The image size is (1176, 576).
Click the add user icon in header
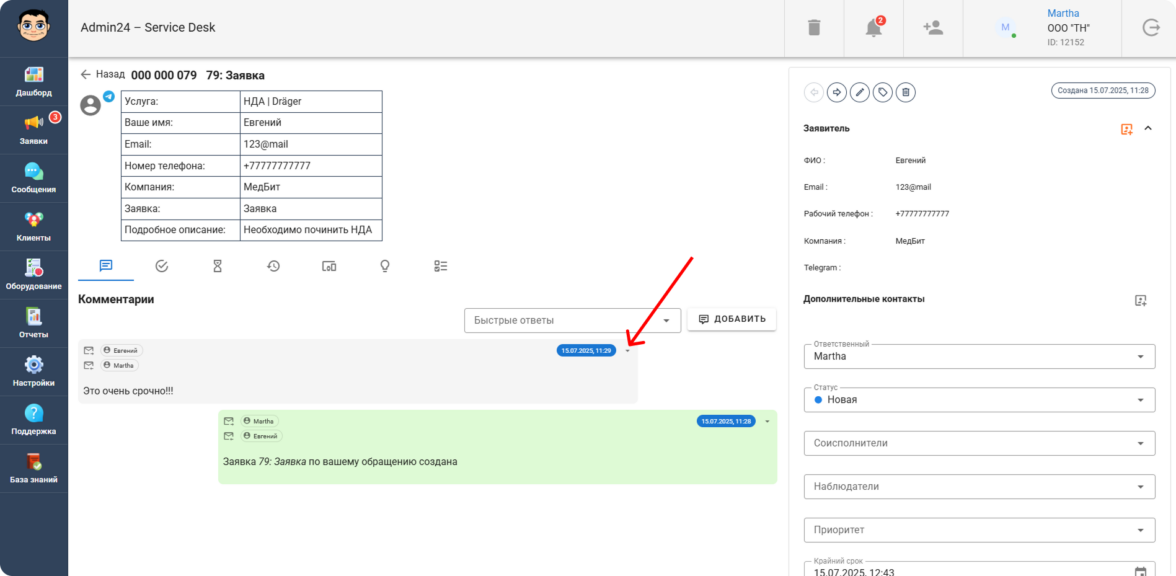point(933,28)
